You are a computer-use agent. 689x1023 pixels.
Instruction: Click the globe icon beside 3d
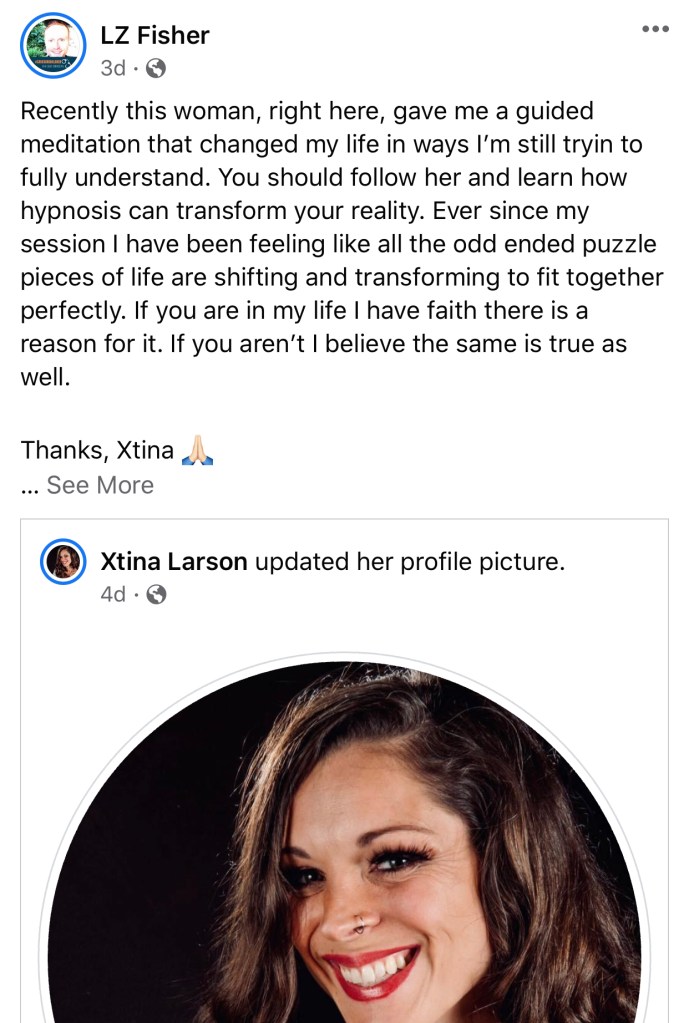pyautogui.click(x=156, y=68)
